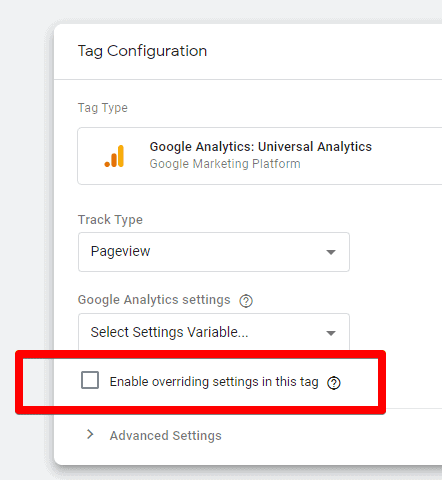Click the Google Marketing Platform subtitle
The width and height of the screenshot is (442, 480).
point(225,164)
